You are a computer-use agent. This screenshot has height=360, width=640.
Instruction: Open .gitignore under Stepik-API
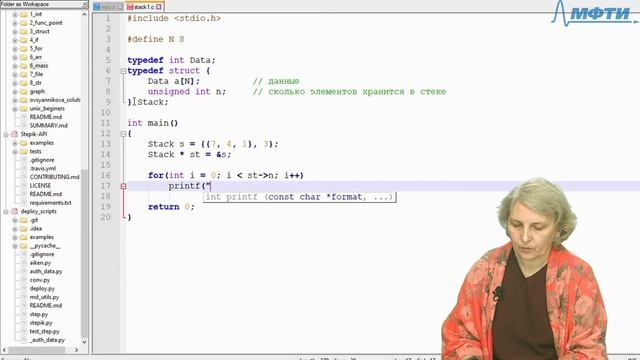pyautogui.click(x=42, y=160)
